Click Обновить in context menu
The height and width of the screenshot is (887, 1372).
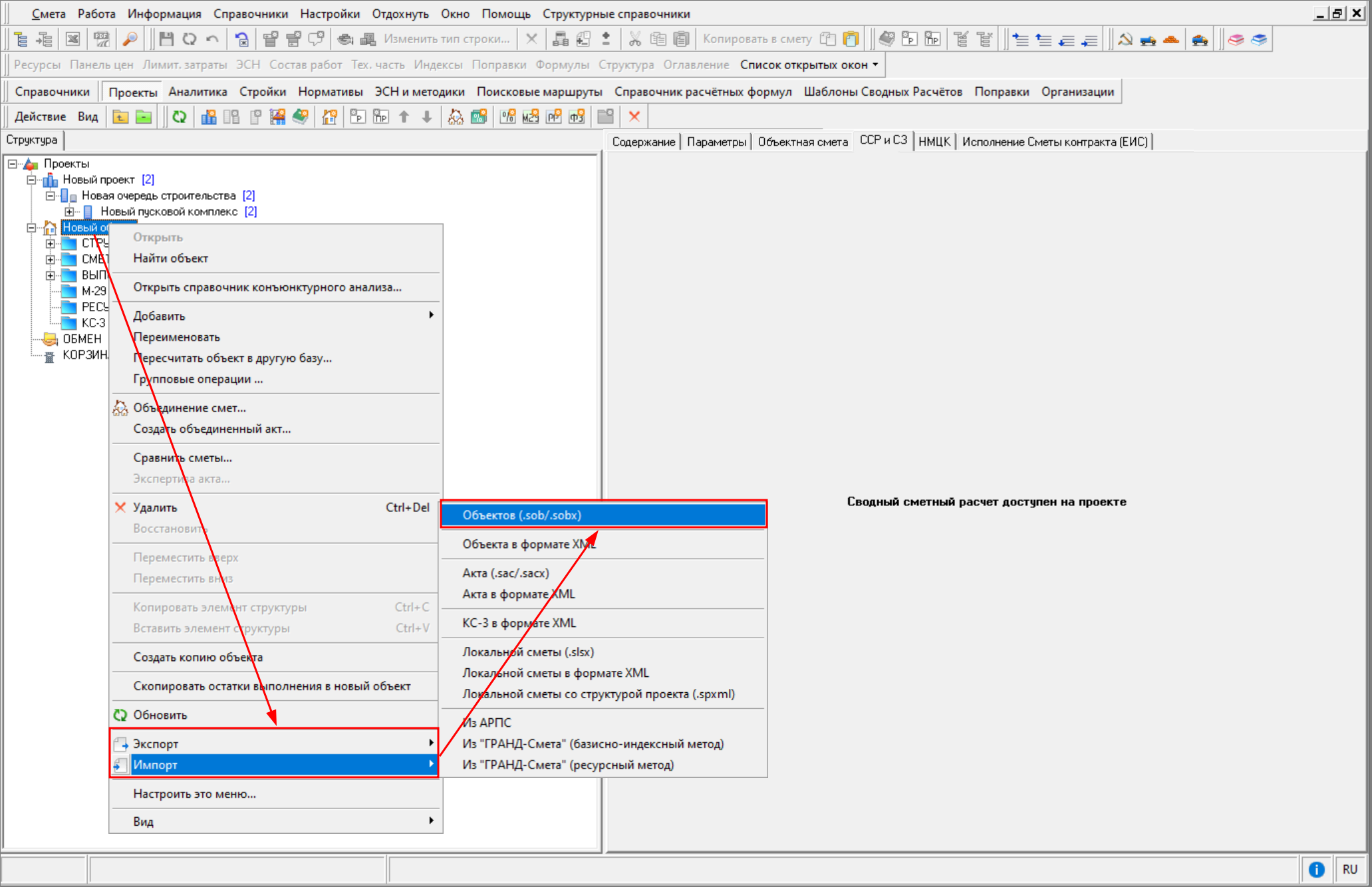[x=275, y=715]
